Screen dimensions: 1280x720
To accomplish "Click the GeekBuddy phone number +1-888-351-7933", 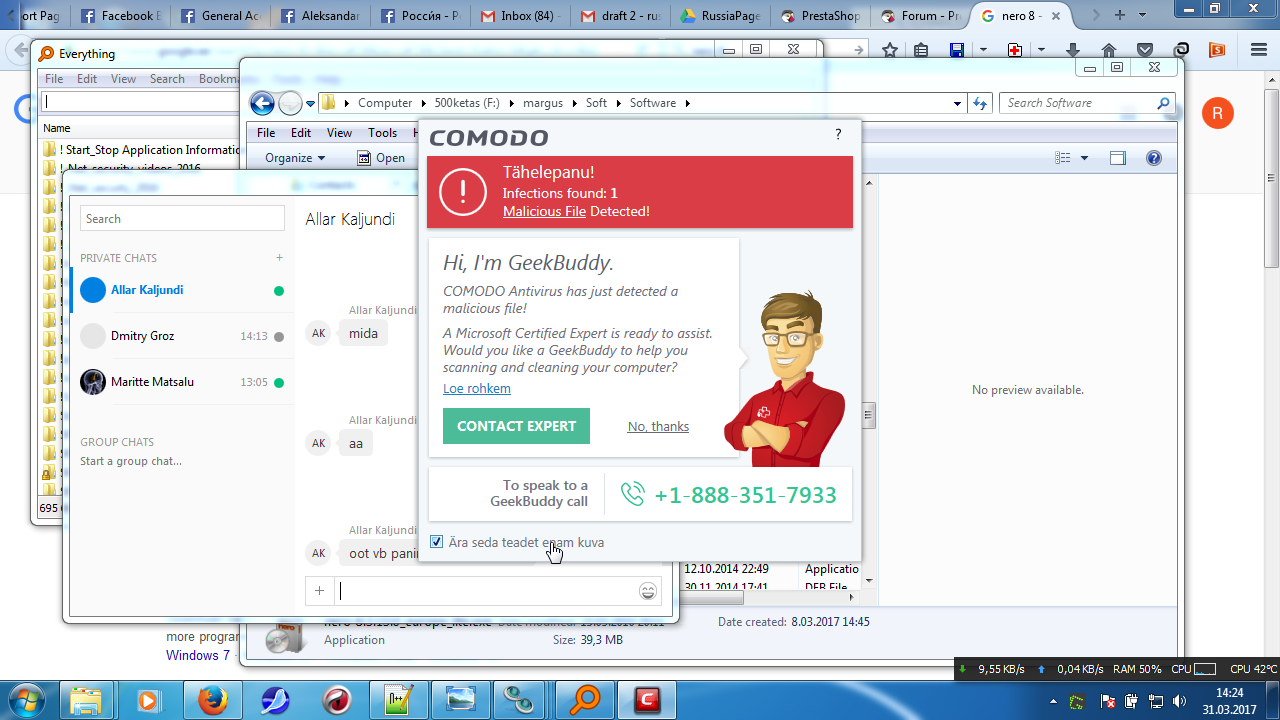I will (745, 495).
